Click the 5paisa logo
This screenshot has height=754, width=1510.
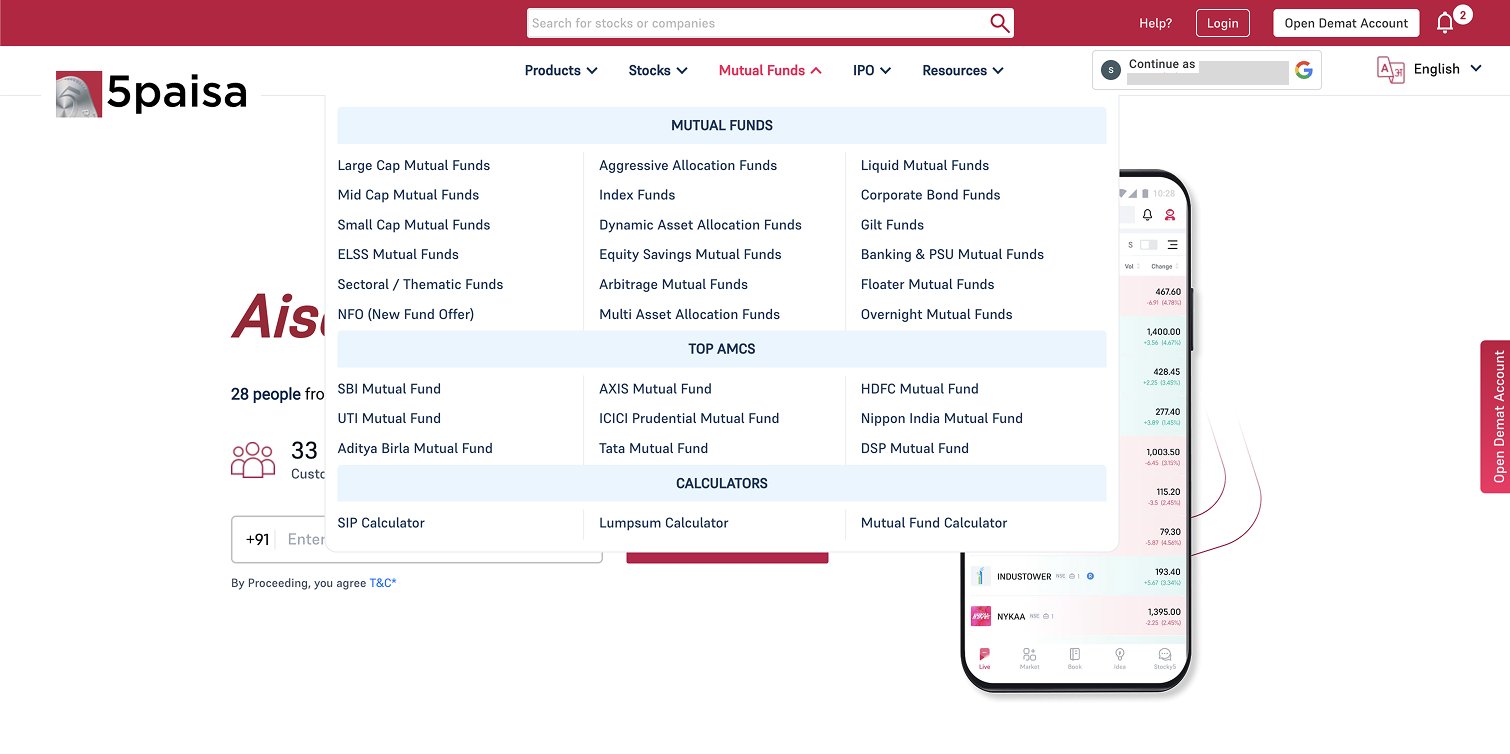(152, 94)
